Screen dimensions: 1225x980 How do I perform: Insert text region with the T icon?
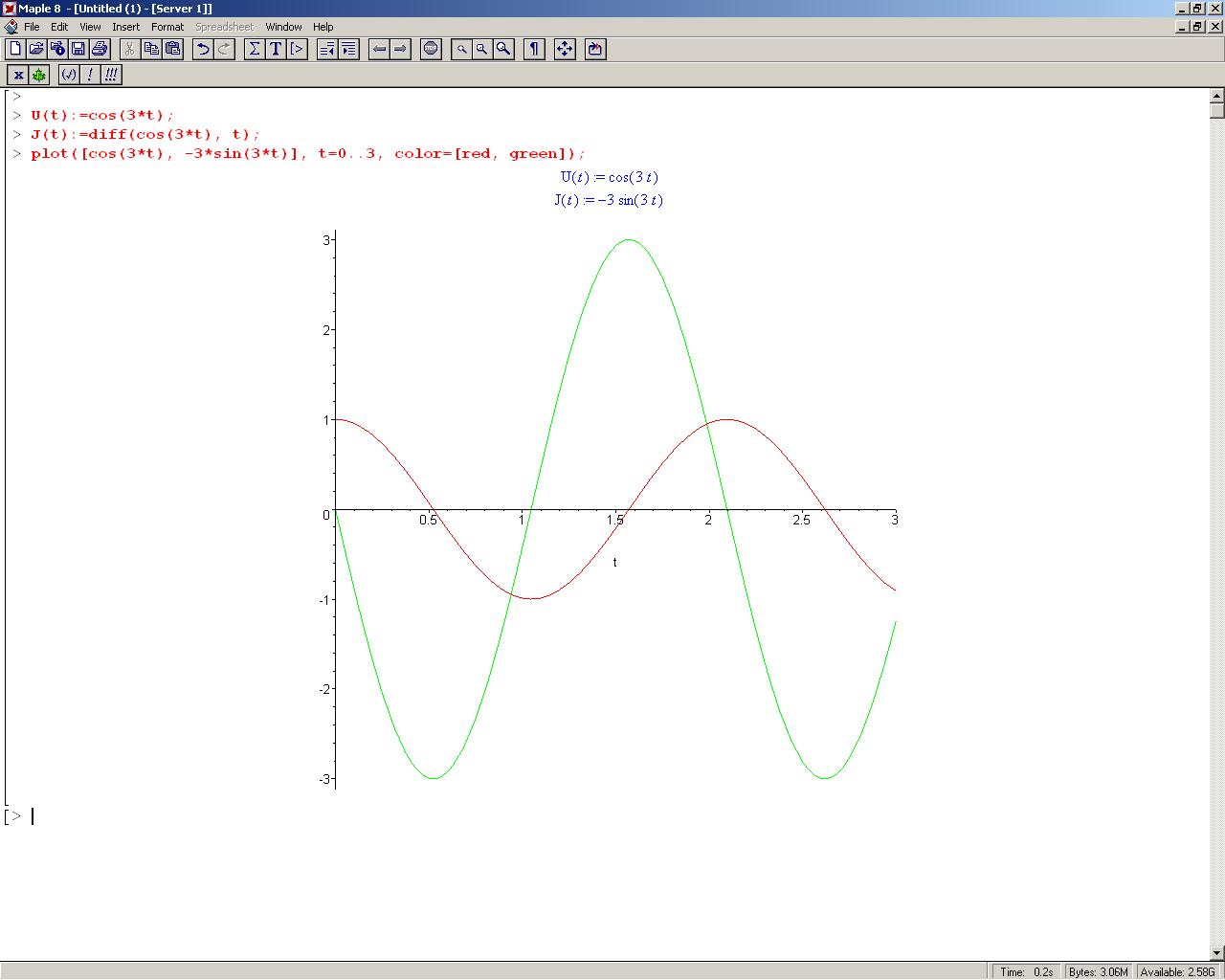[276, 49]
